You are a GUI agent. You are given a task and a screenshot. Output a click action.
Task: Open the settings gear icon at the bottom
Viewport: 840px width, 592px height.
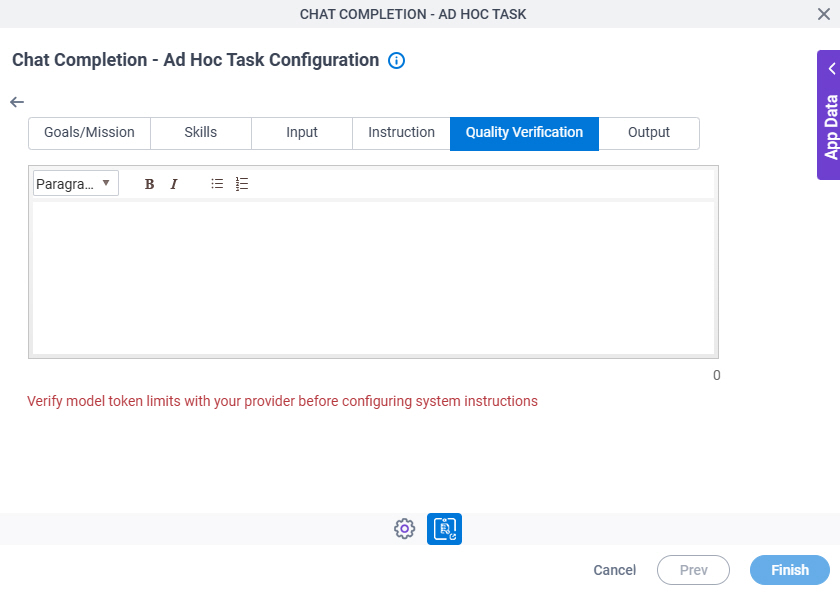tap(404, 529)
